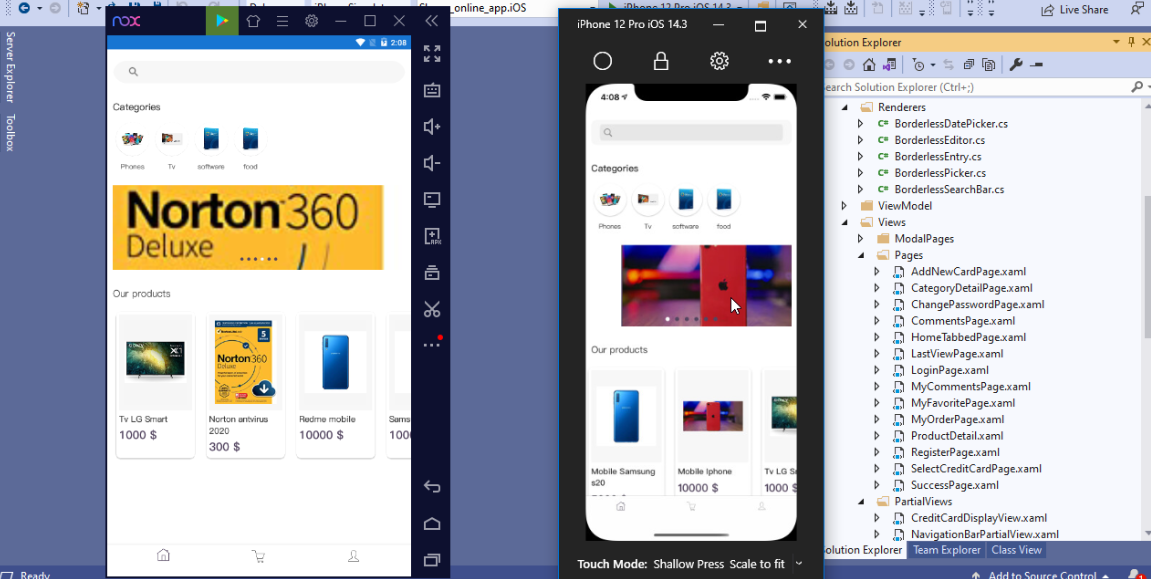
Task: Click Search Solution Explorer field
Action: [x=976, y=87]
